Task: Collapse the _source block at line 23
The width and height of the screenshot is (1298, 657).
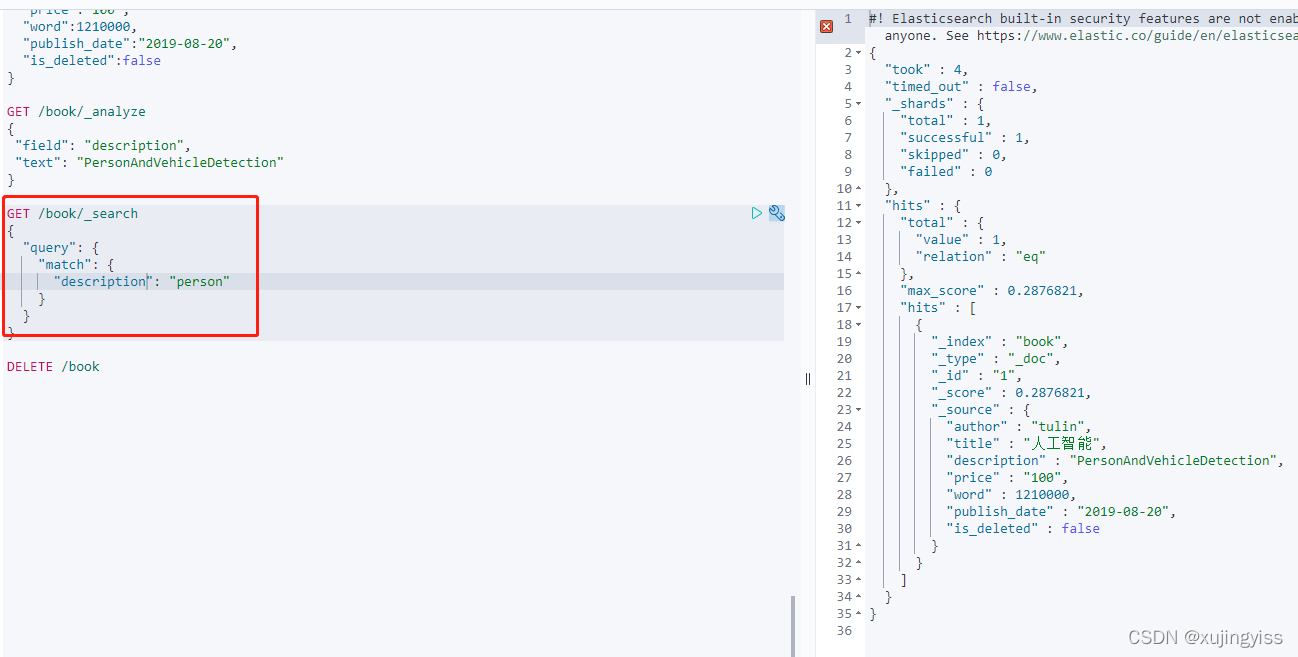Action: (x=859, y=410)
